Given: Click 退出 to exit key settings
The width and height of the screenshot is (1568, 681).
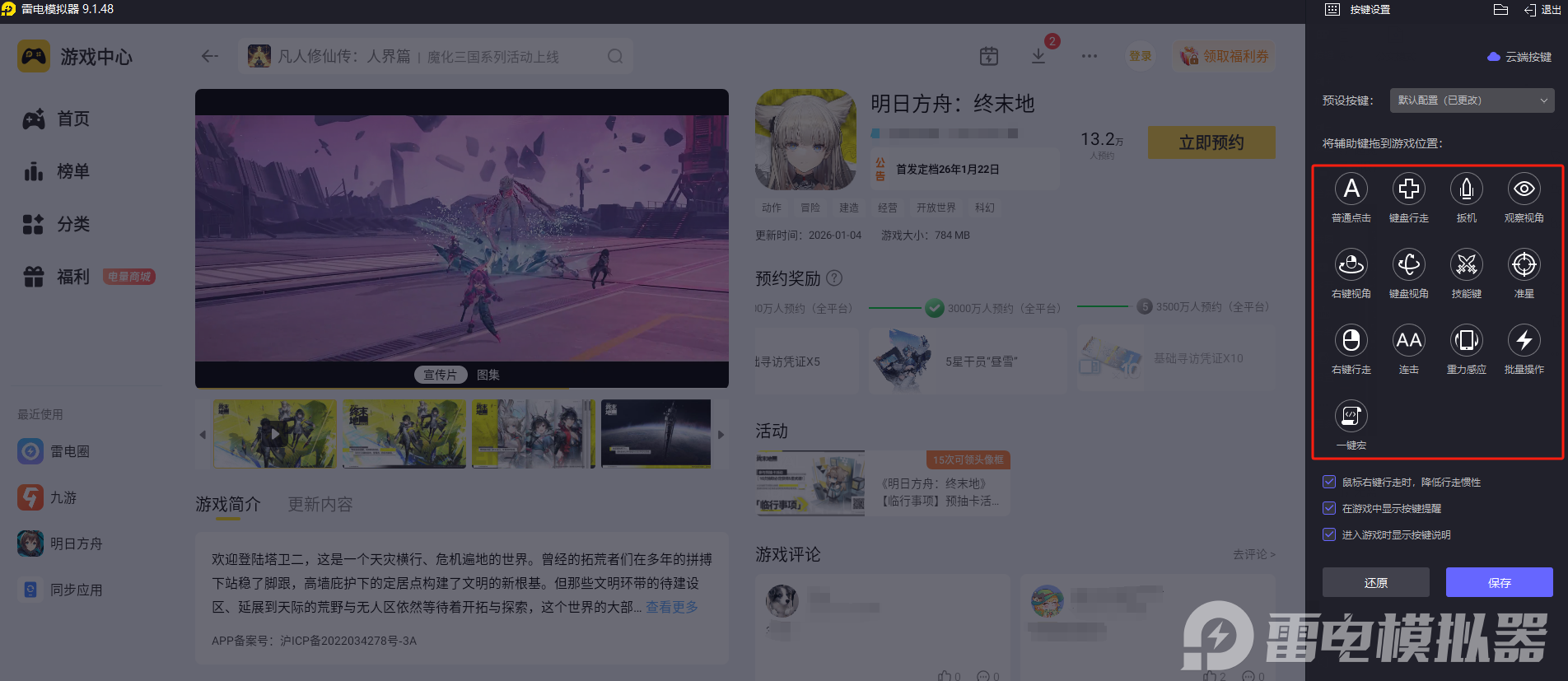Looking at the screenshot, I should [1542, 10].
